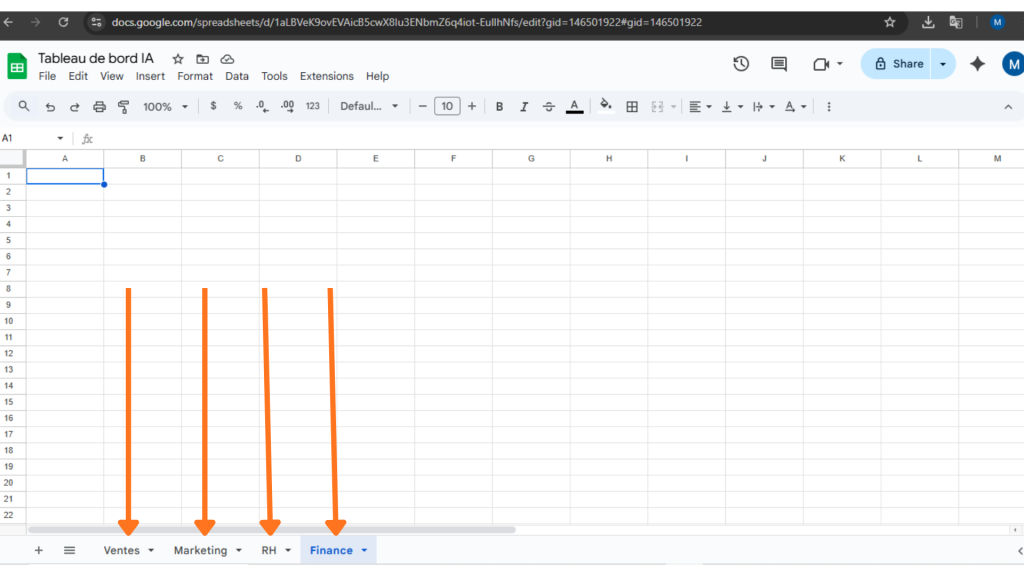Open the Fill color tool

(606, 106)
